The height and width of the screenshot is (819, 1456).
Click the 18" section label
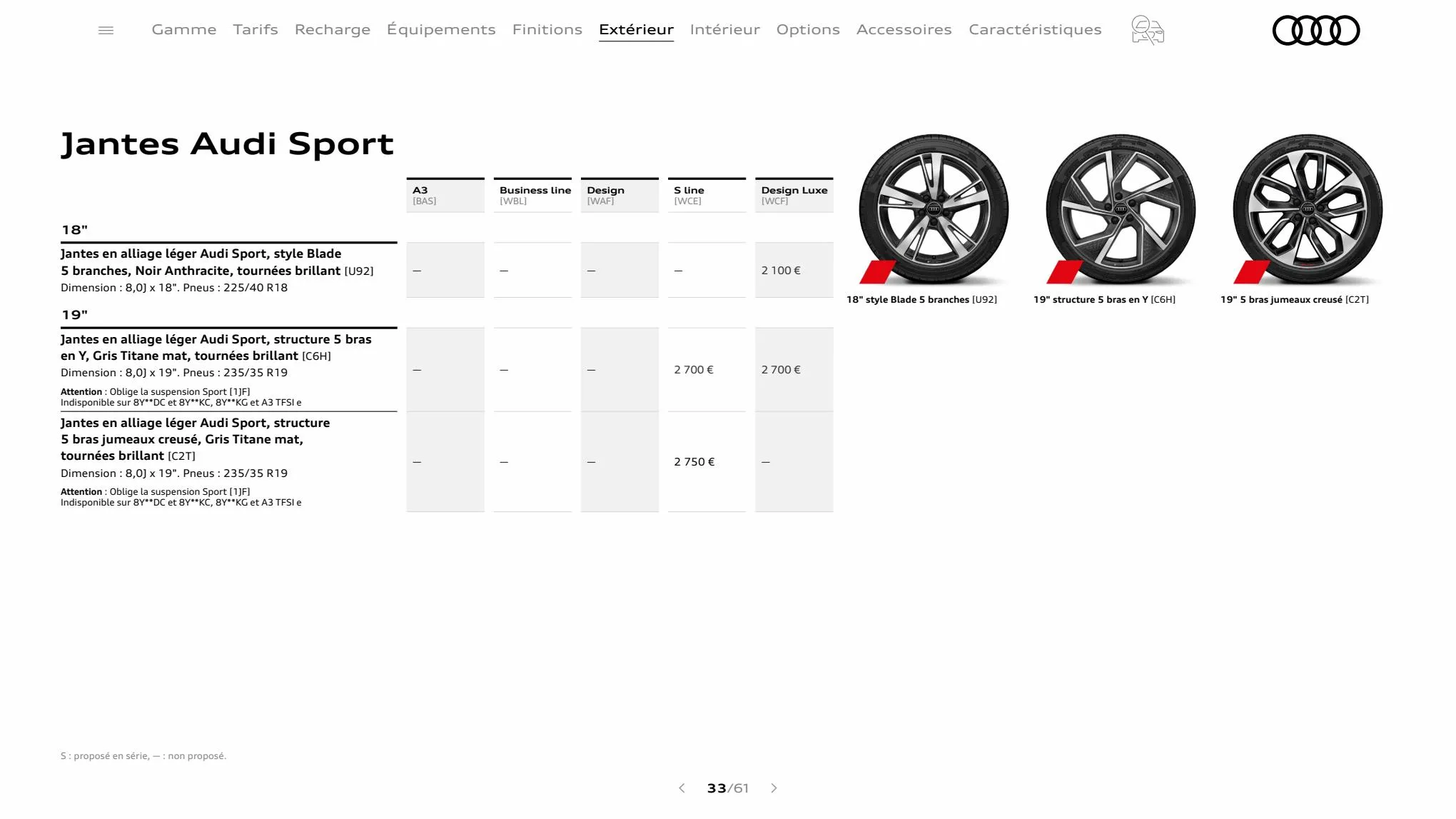click(74, 230)
